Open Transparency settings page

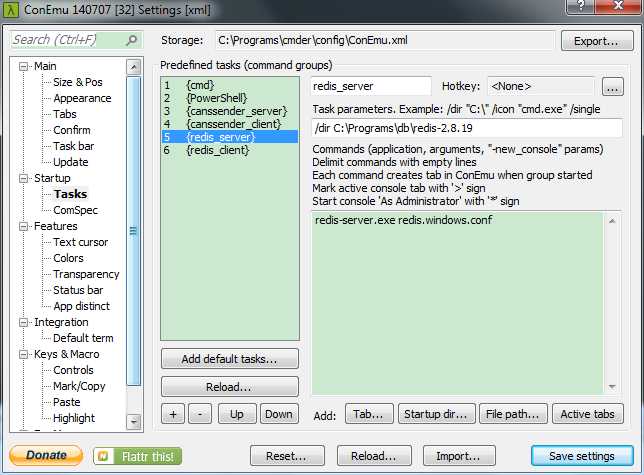(x=86, y=274)
